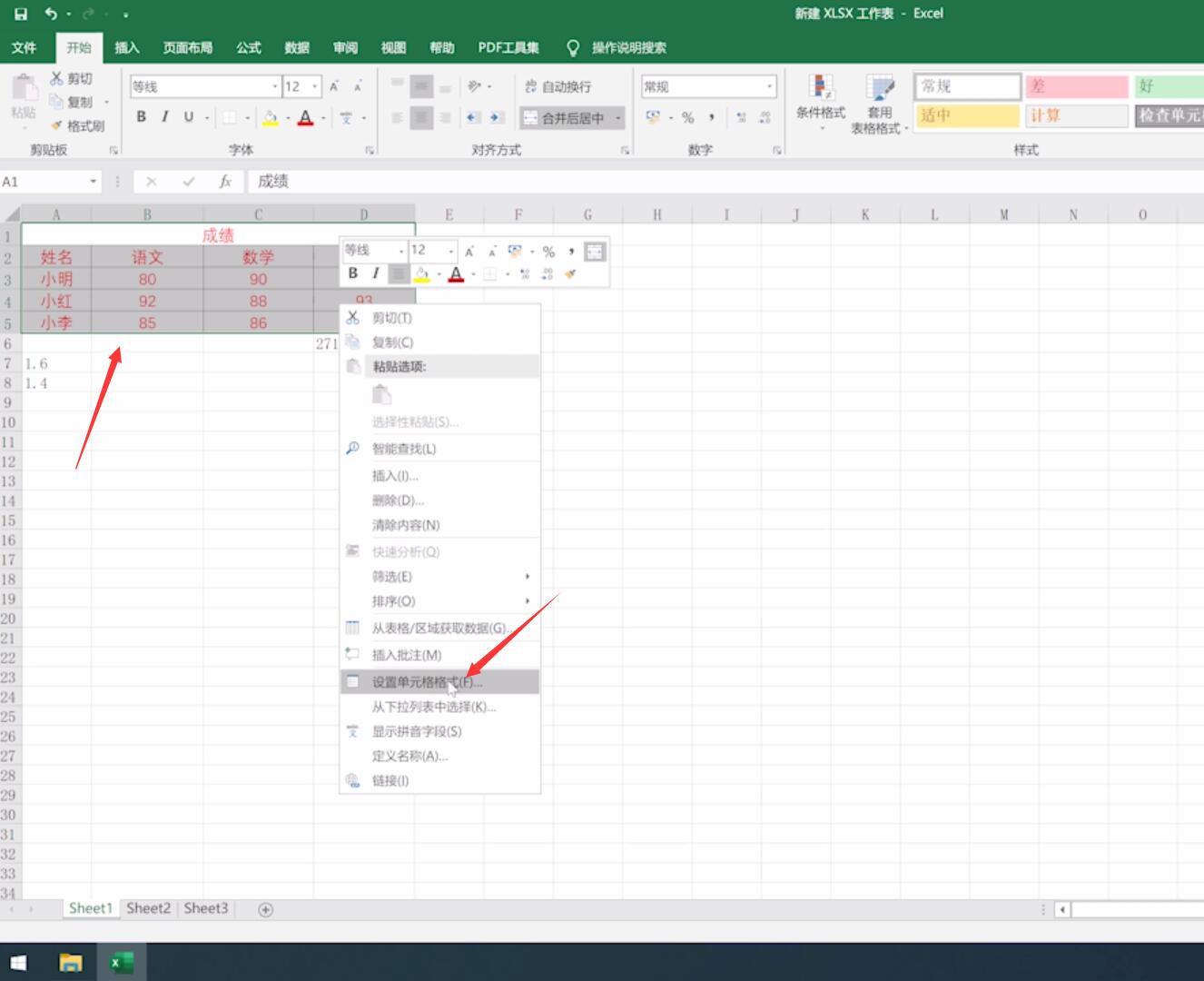Click the ribbon Increase Indent icon
This screenshot has width=1204, height=981.
click(496, 117)
